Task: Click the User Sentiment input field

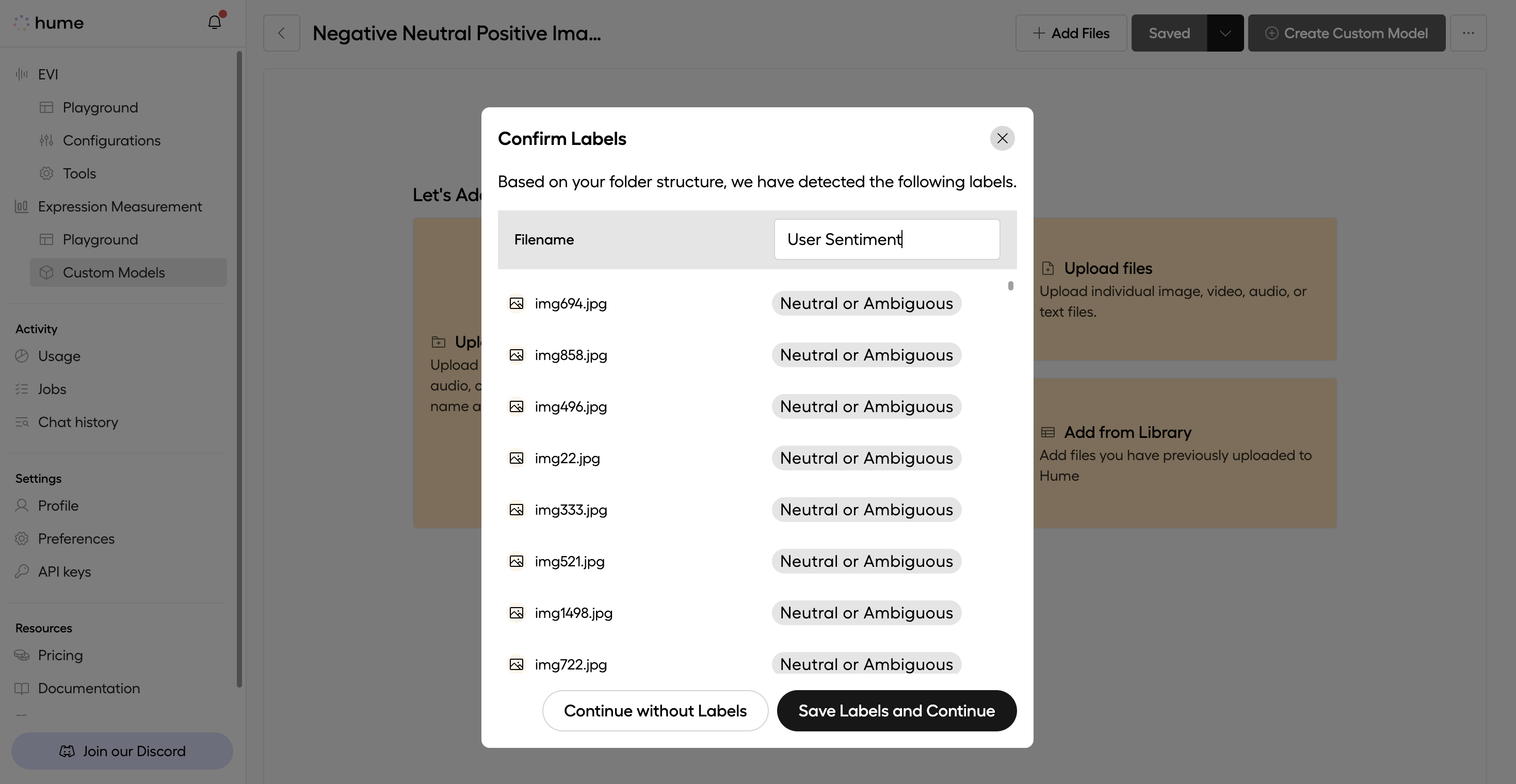Action: point(886,239)
